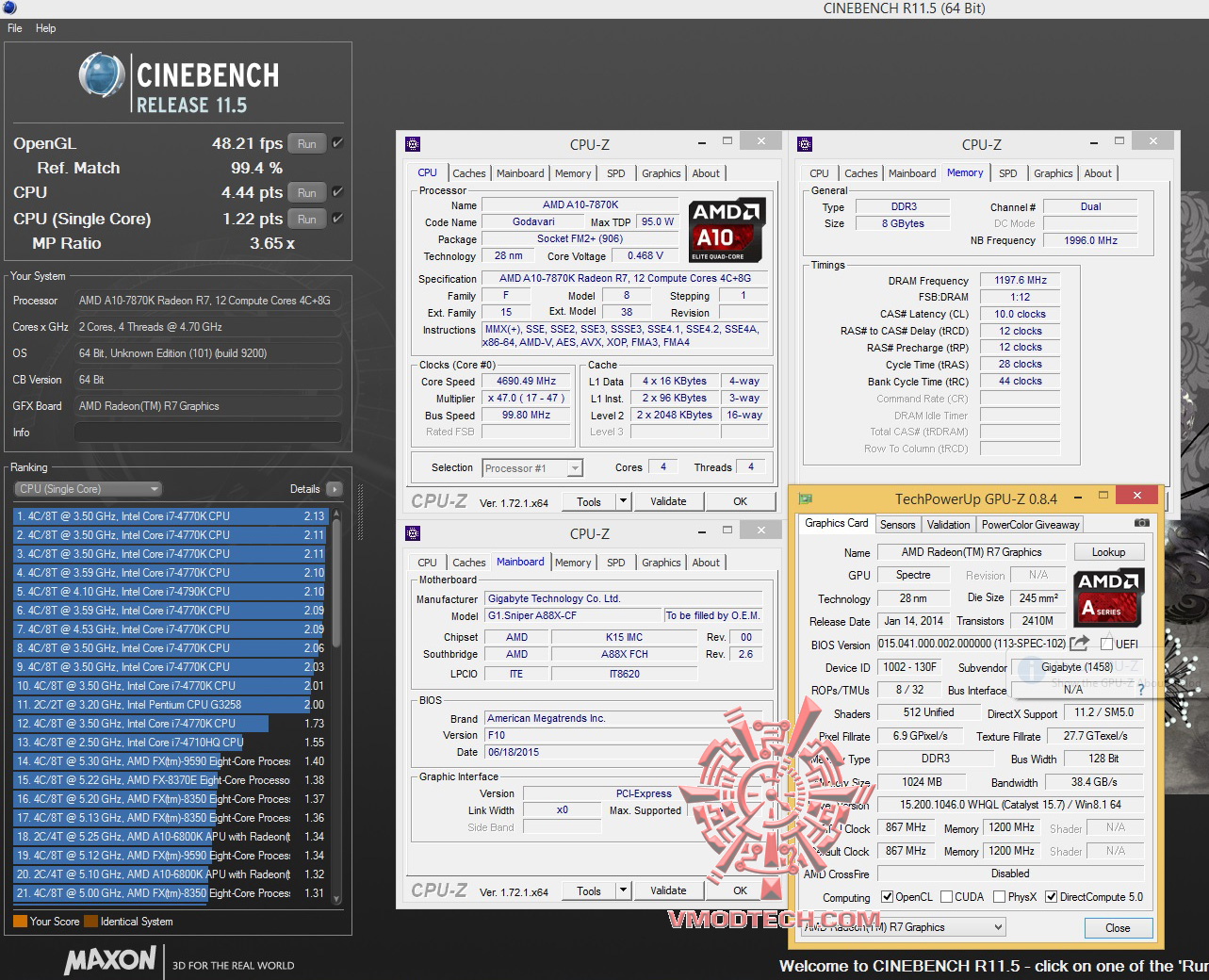Viewport: 1209px width, 980px height.
Task: Click the Your Score orange color swatch
Action: click(20, 922)
